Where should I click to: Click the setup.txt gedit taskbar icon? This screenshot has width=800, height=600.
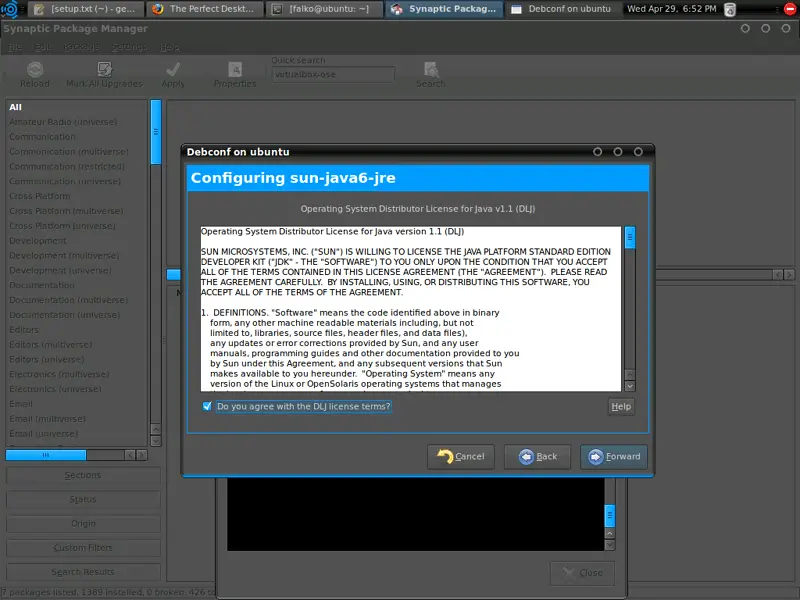tap(37, 9)
